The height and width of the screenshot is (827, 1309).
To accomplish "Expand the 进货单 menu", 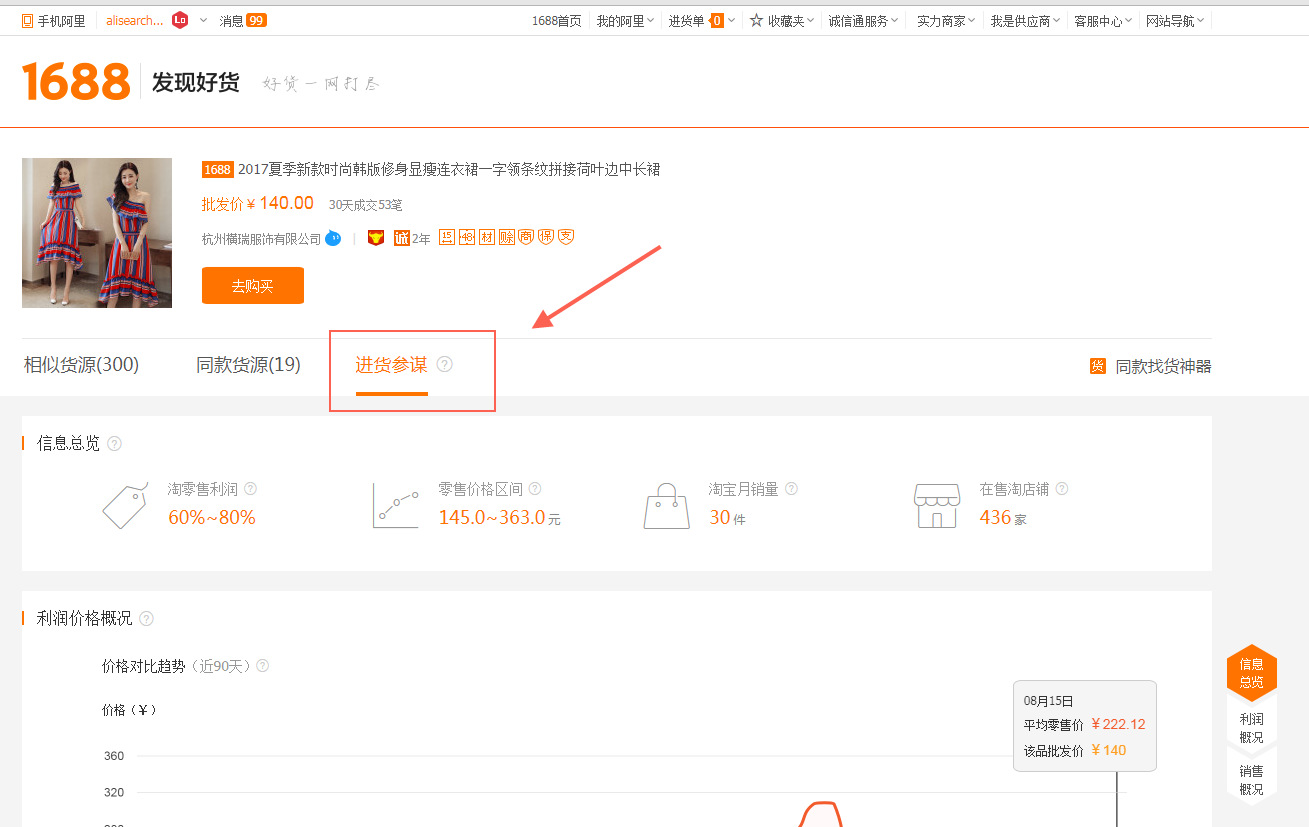I will coord(702,20).
